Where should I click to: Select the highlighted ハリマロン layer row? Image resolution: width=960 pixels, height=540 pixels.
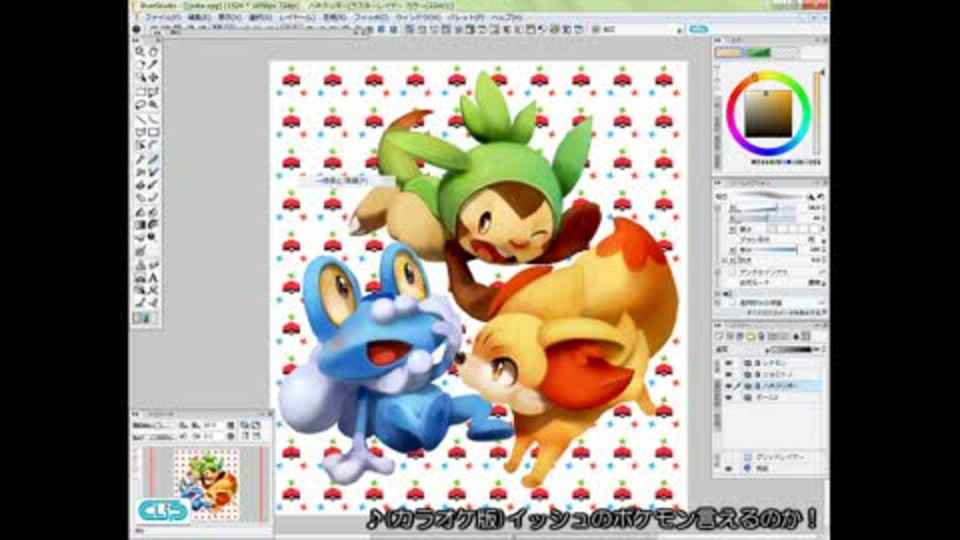(773, 386)
